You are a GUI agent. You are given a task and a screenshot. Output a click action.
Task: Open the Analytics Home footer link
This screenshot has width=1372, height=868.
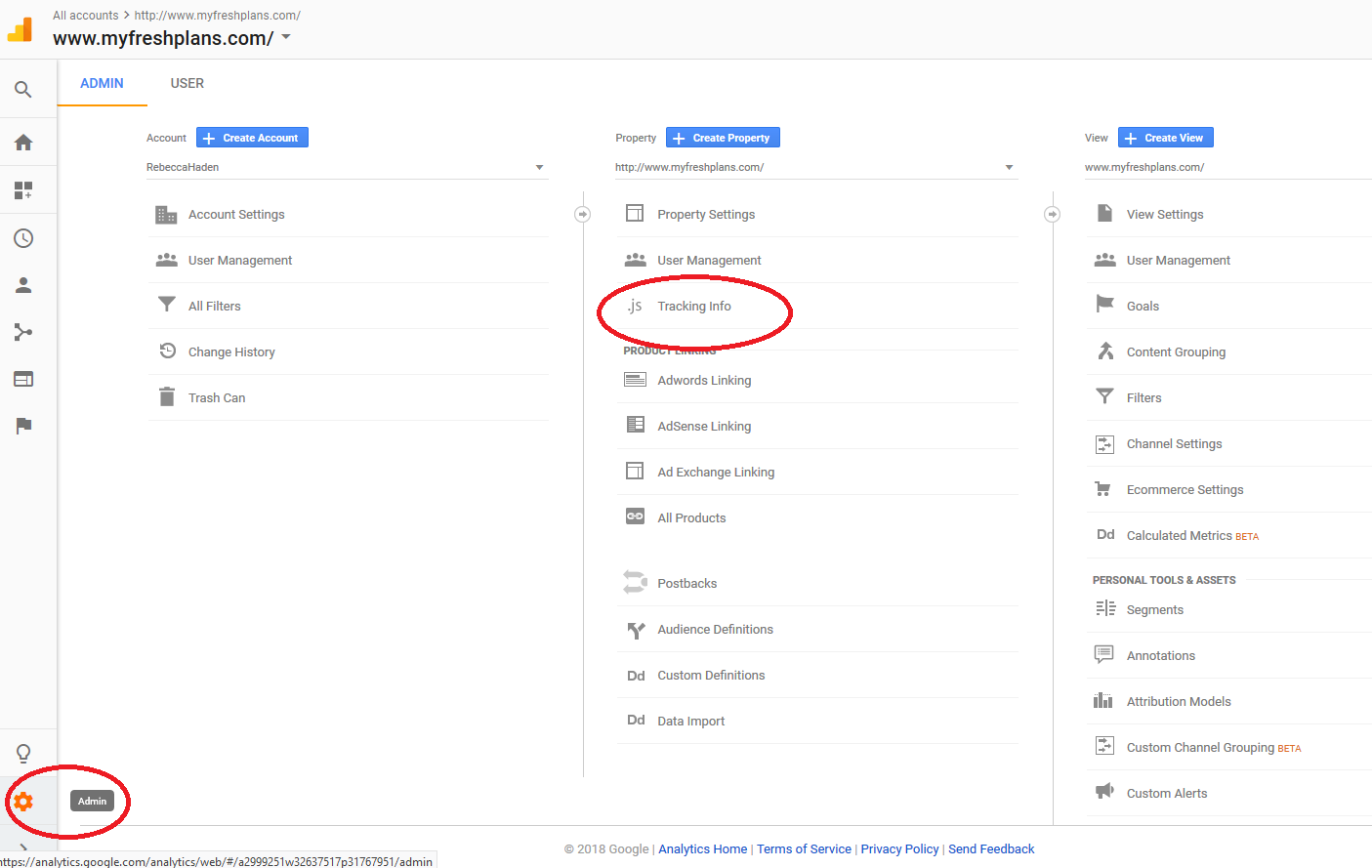[x=703, y=848]
